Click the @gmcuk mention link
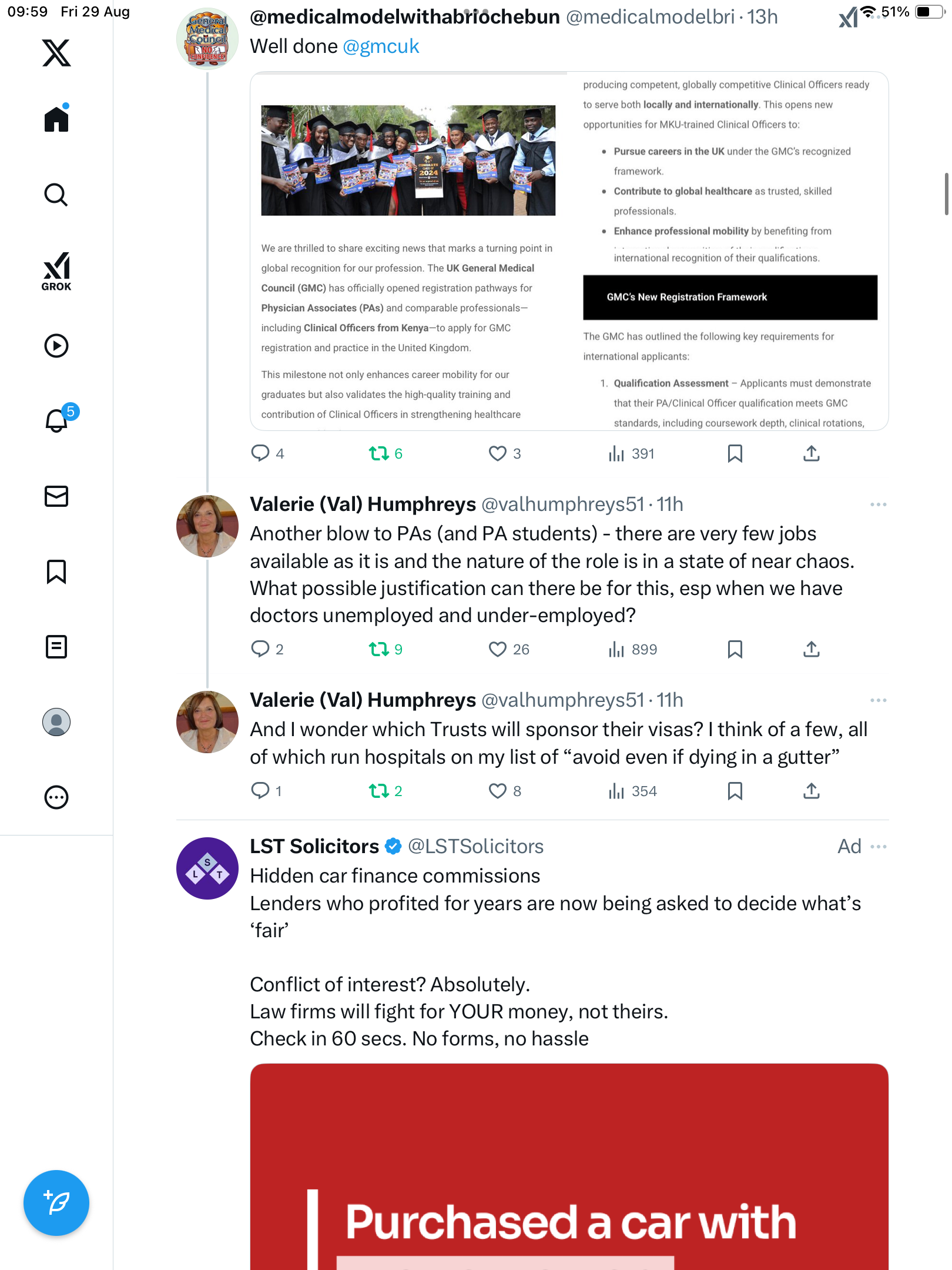 click(x=381, y=46)
